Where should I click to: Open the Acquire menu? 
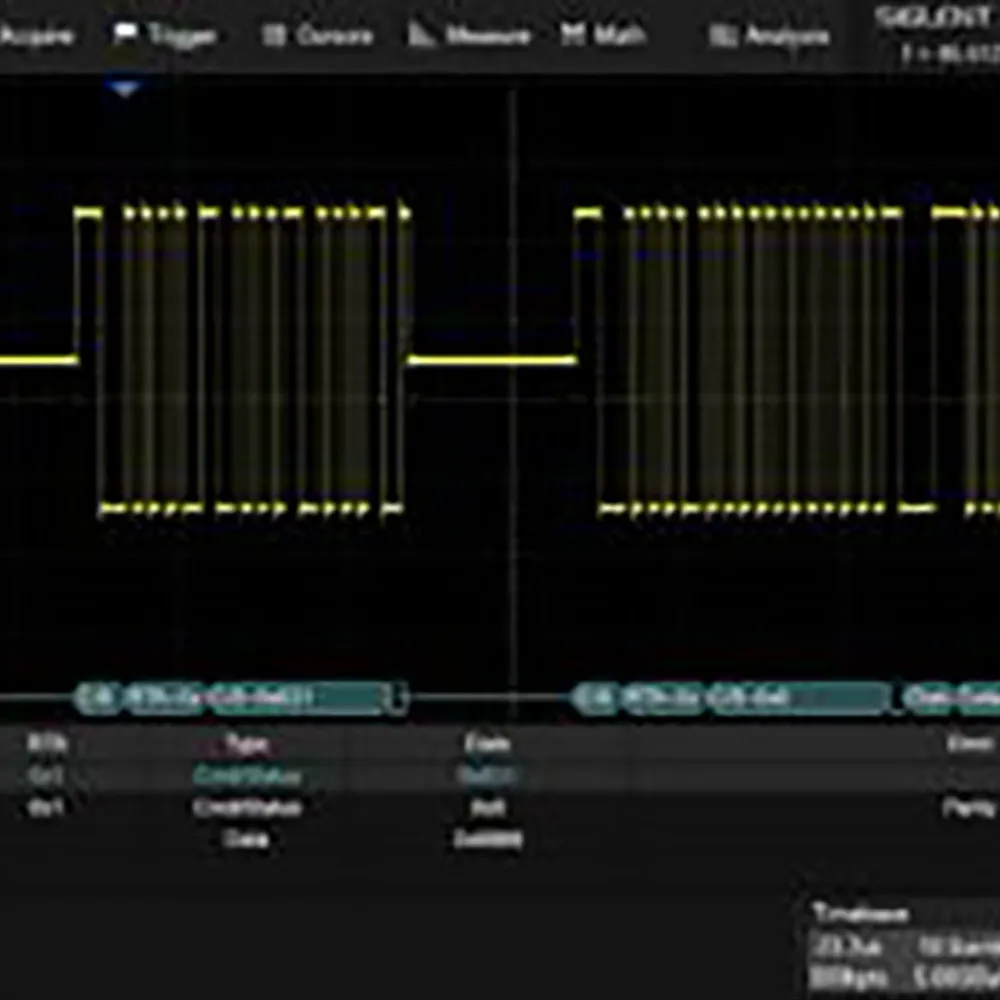(38, 36)
